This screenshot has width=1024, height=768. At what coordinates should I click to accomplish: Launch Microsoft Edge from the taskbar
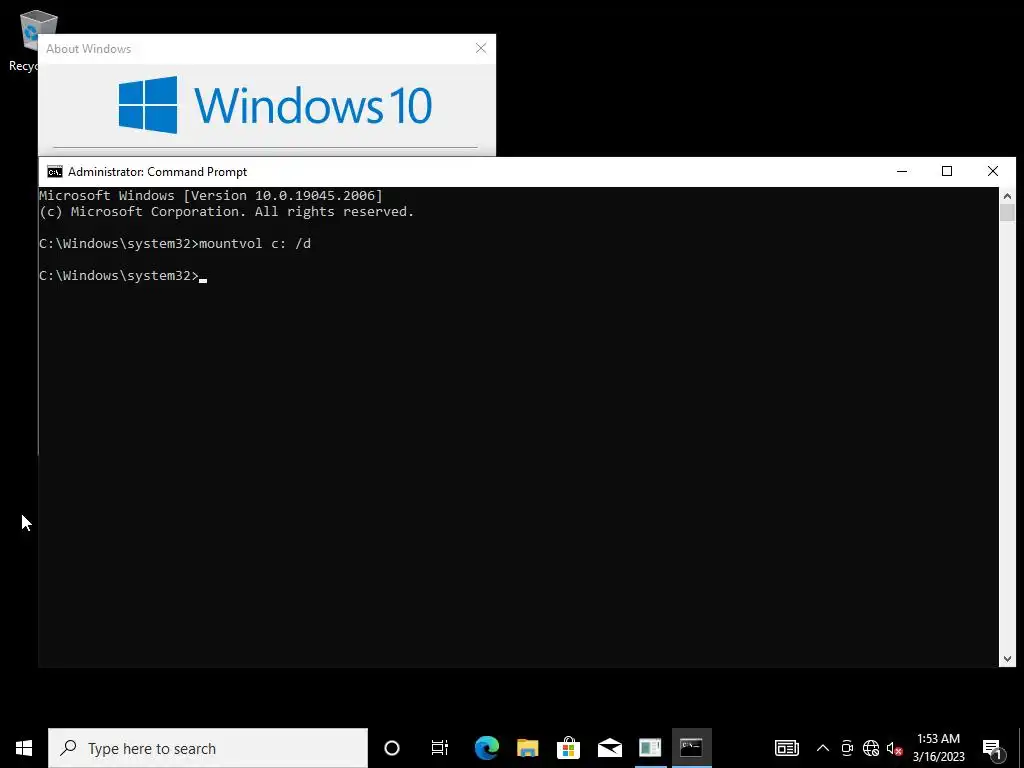(487, 748)
